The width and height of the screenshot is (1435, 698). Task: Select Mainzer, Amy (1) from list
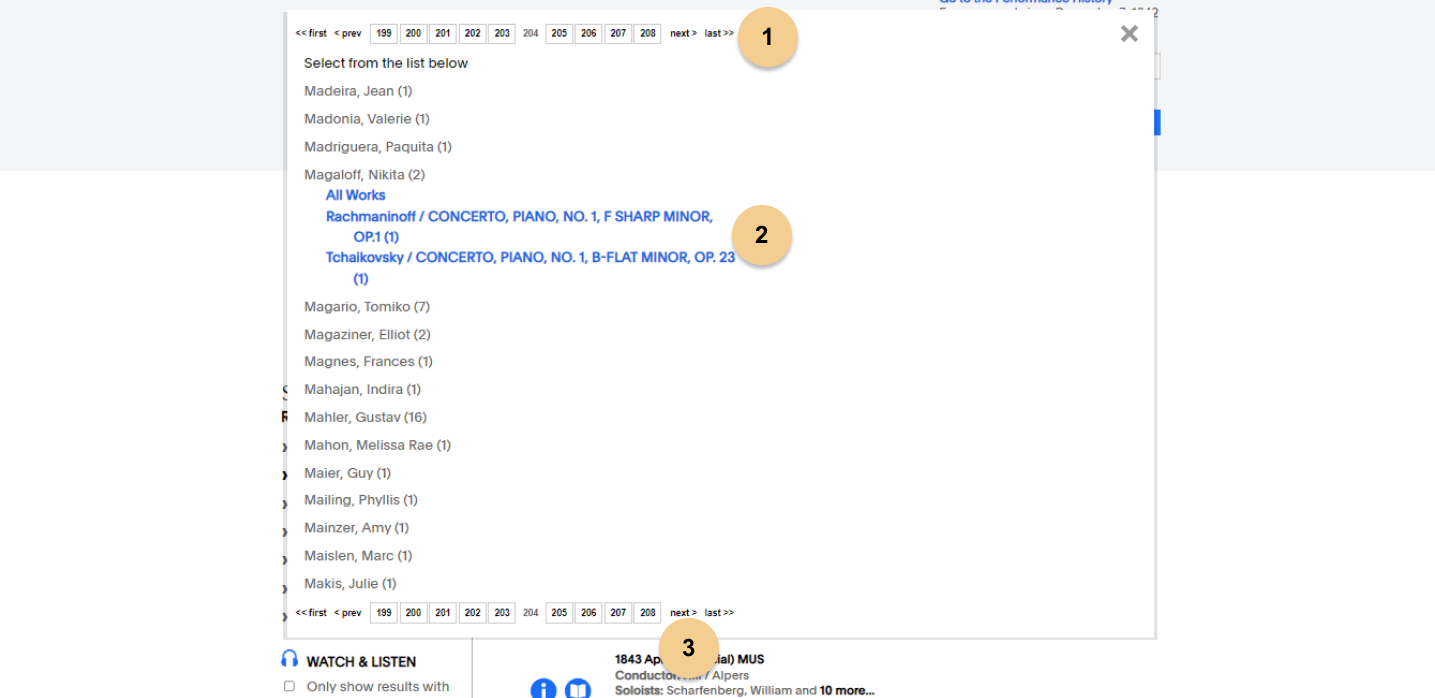pyautogui.click(x=356, y=528)
